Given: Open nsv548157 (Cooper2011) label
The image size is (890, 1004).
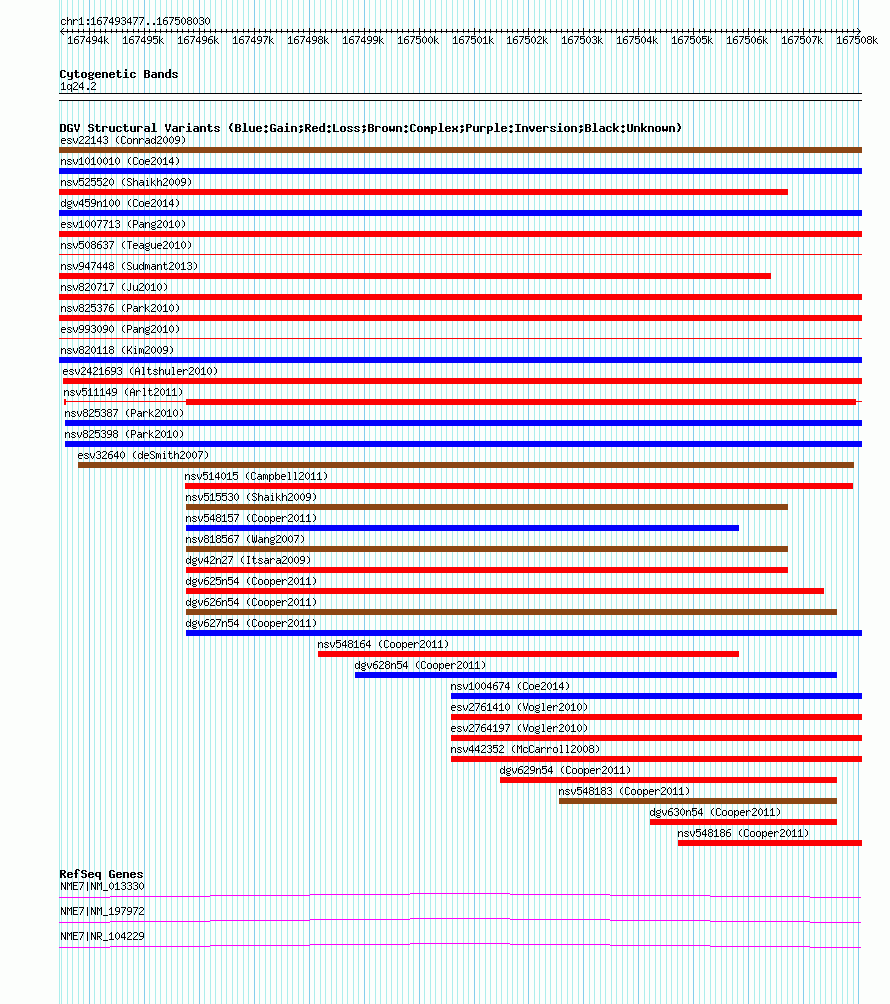Looking at the screenshot, I should pyautogui.click(x=251, y=519).
